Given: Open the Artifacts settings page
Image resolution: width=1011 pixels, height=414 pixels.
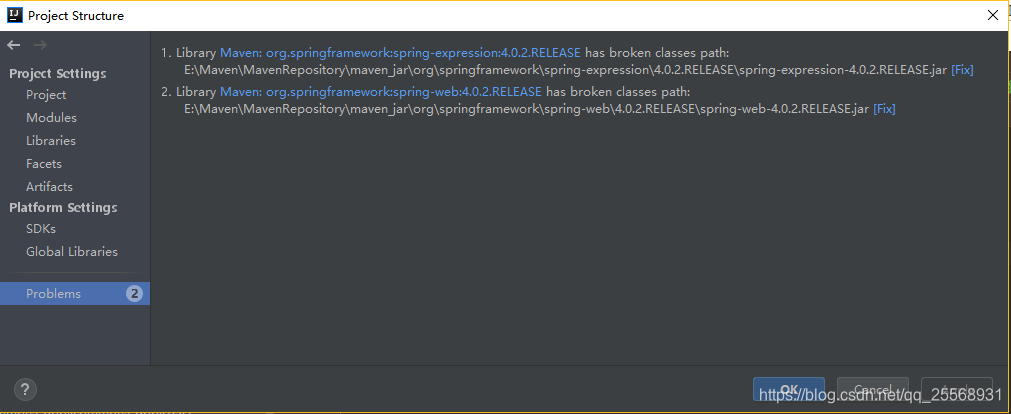Looking at the screenshot, I should pos(49,187).
